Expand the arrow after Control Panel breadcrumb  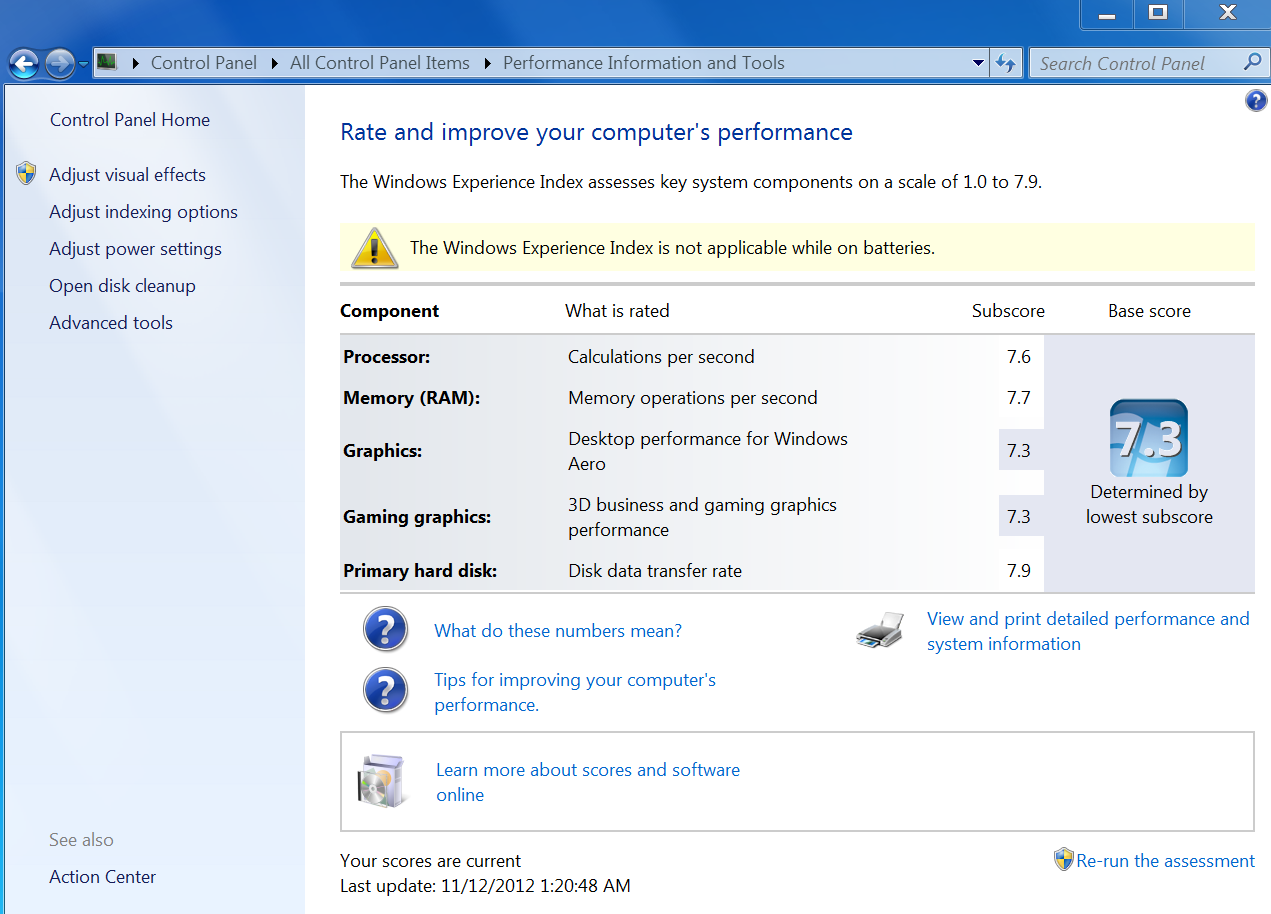click(x=274, y=63)
